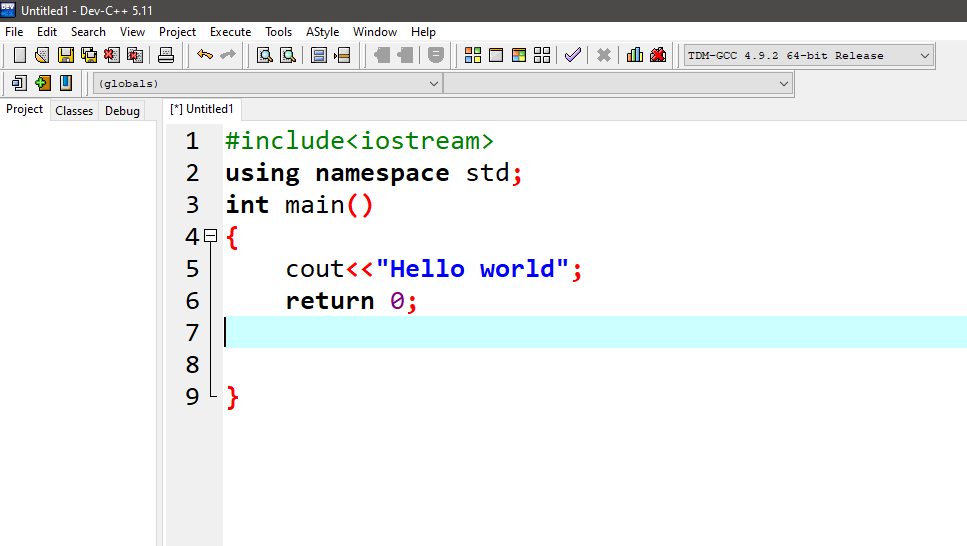Click the Insert icon on second toolbar
The height and width of the screenshot is (546, 967).
point(19,83)
